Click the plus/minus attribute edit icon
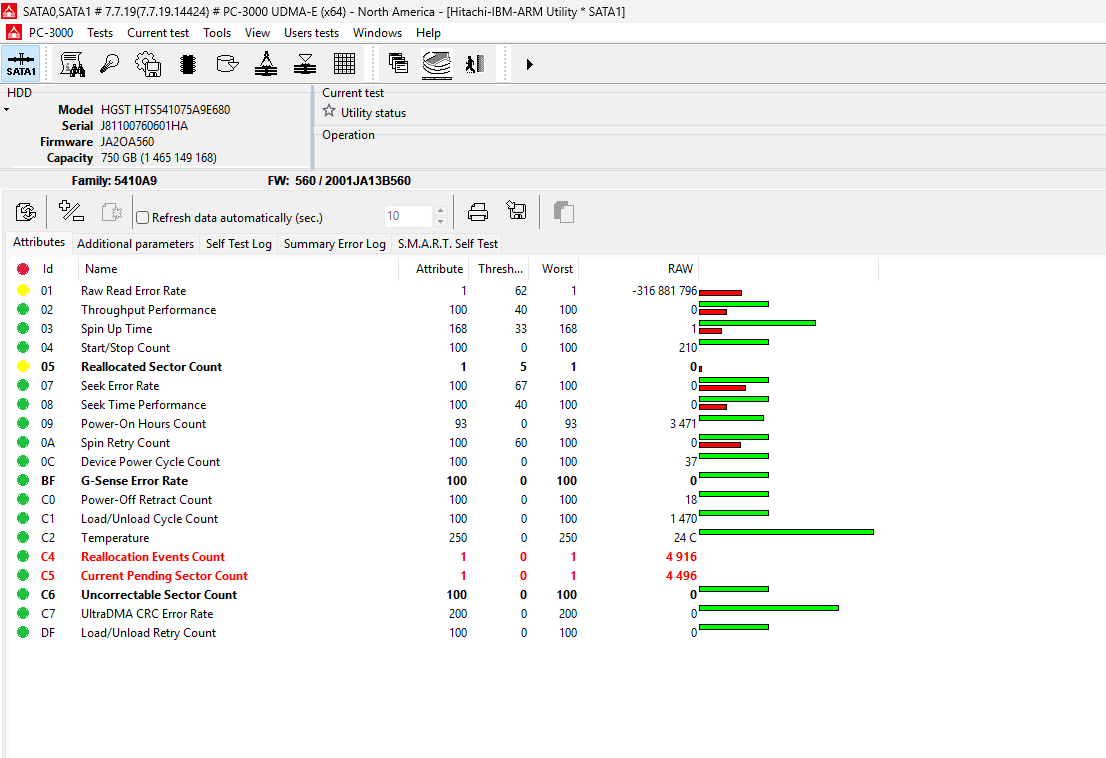Viewport: 1106px width, 758px height. [x=71, y=211]
